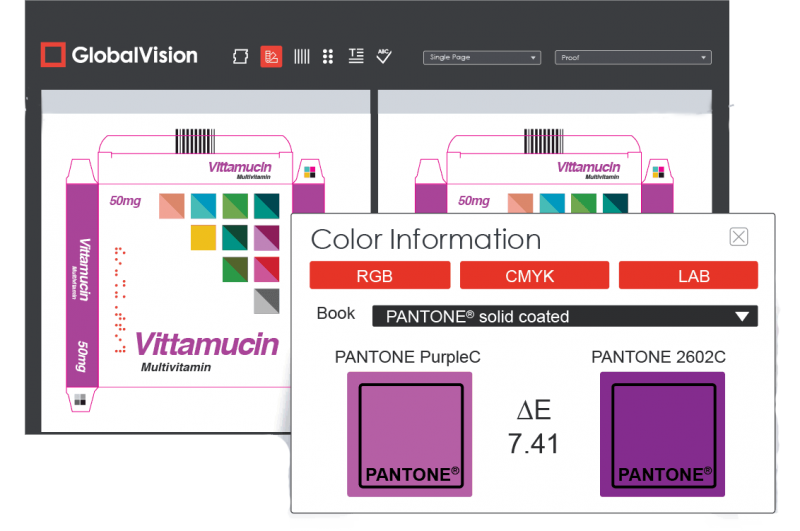Click the PANTONE PurpleC swatch

pos(409,434)
